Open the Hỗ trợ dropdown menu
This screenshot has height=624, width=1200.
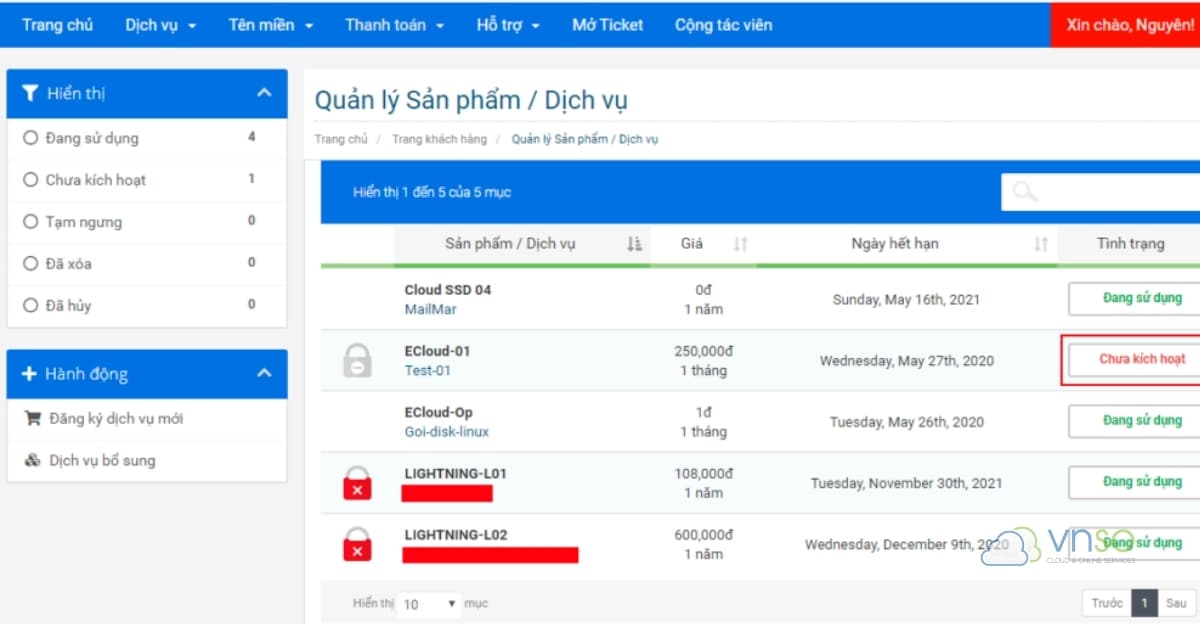click(508, 25)
